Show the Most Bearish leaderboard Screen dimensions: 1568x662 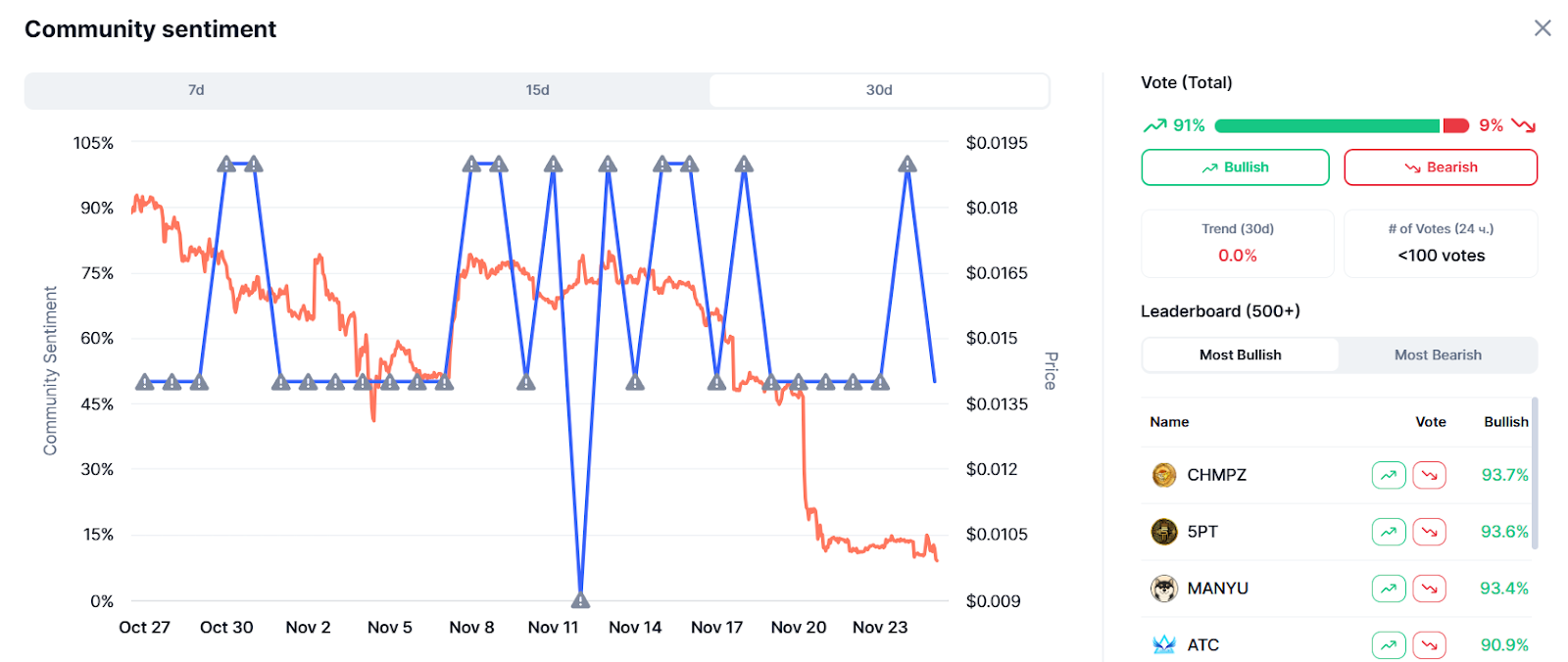coord(1438,355)
